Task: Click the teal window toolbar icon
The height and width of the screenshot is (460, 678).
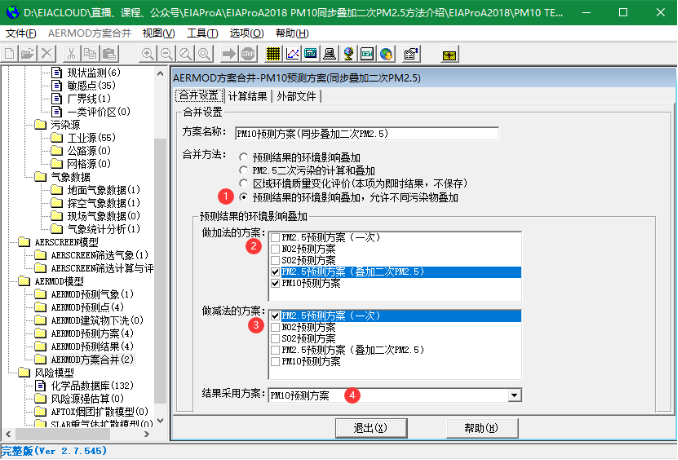Action: 310,54
